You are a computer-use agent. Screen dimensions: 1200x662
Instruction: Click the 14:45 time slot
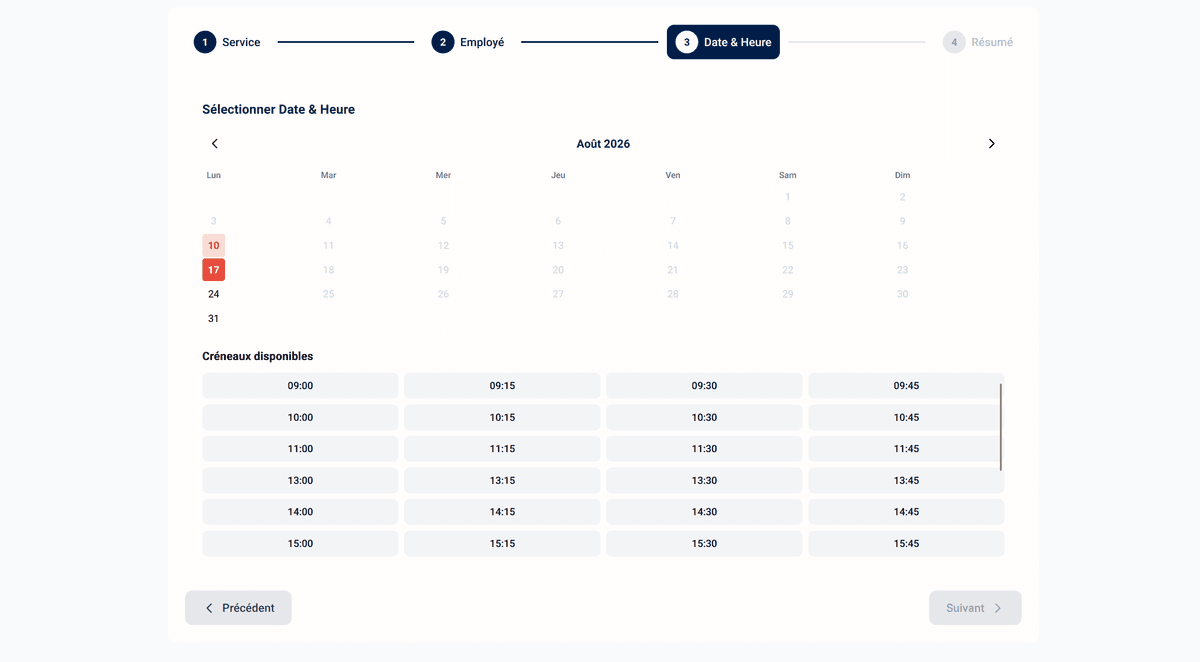[x=906, y=512]
